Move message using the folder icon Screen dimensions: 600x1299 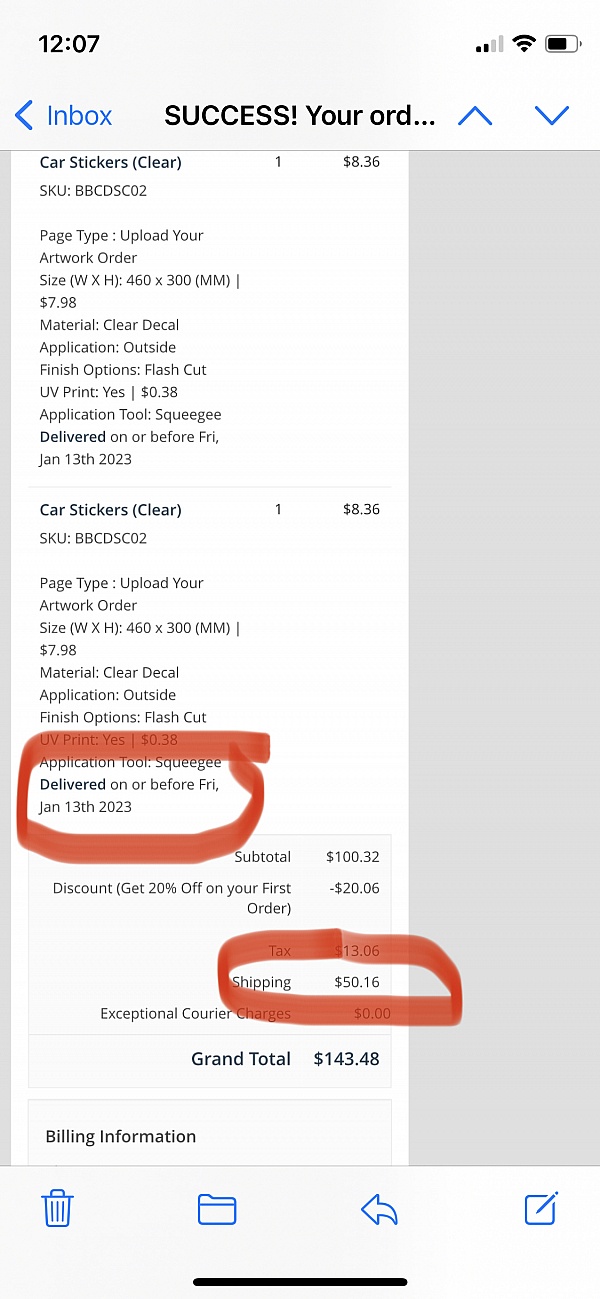(217, 1210)
